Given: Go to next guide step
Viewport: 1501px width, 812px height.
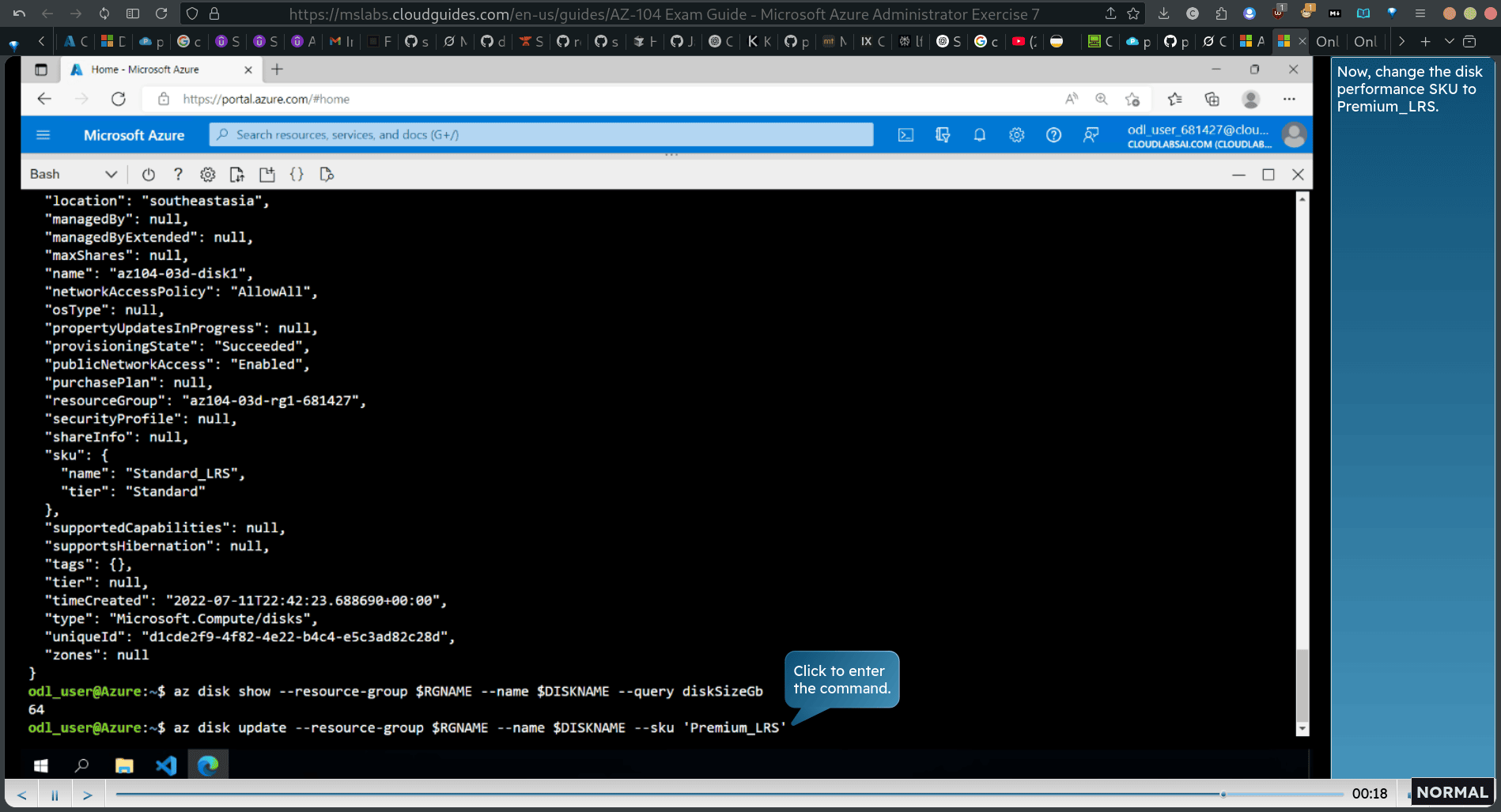Looking at the screenshot, I should point(88,795).
